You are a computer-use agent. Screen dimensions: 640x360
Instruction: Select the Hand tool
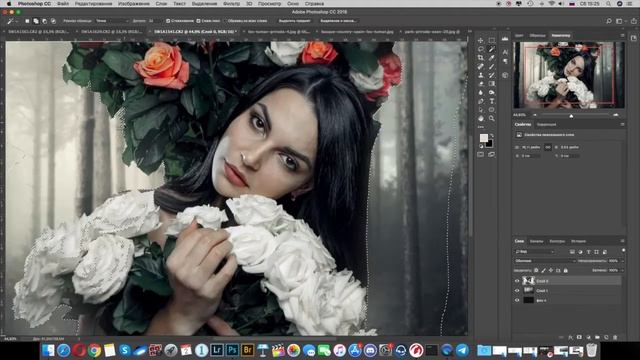pos(480,118)
